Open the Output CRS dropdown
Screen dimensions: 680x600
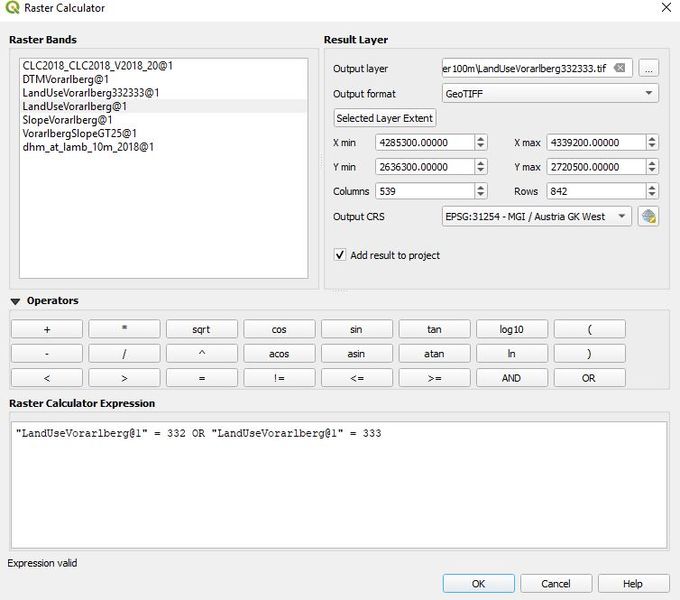tap(535, 216)
